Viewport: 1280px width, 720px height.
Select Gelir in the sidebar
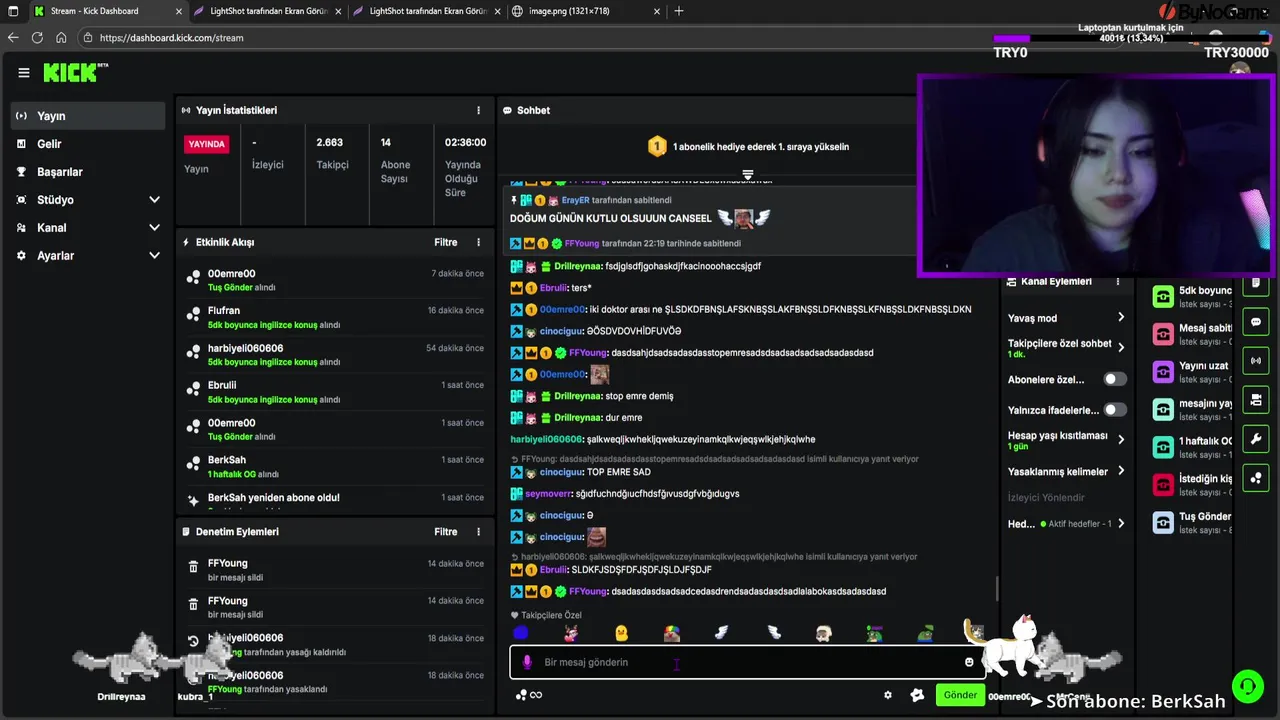pos(88,144)
